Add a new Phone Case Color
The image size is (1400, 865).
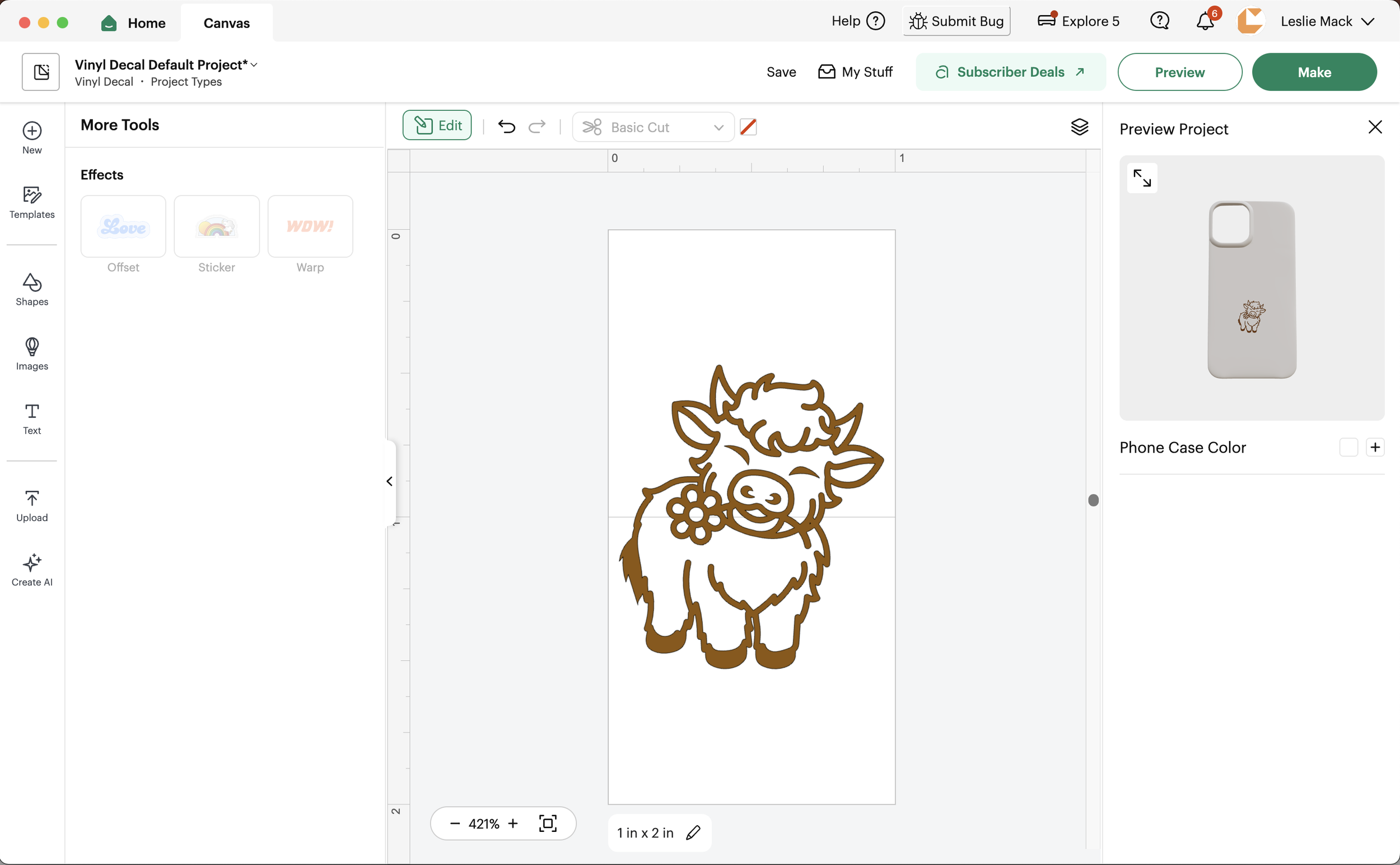tap(1375, 447)
